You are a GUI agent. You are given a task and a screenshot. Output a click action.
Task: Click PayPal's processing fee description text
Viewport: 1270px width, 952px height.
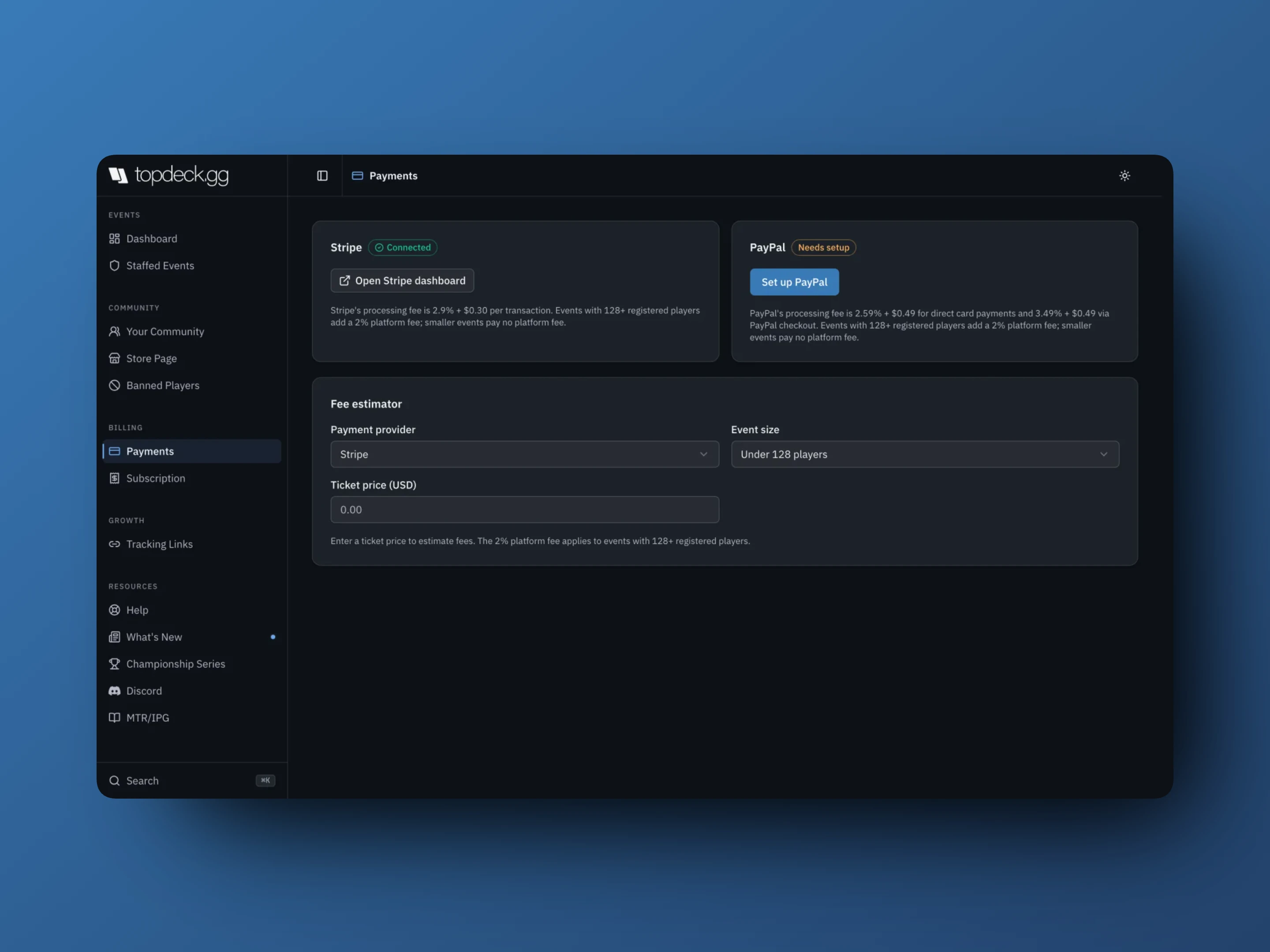(x=929, y=325)
